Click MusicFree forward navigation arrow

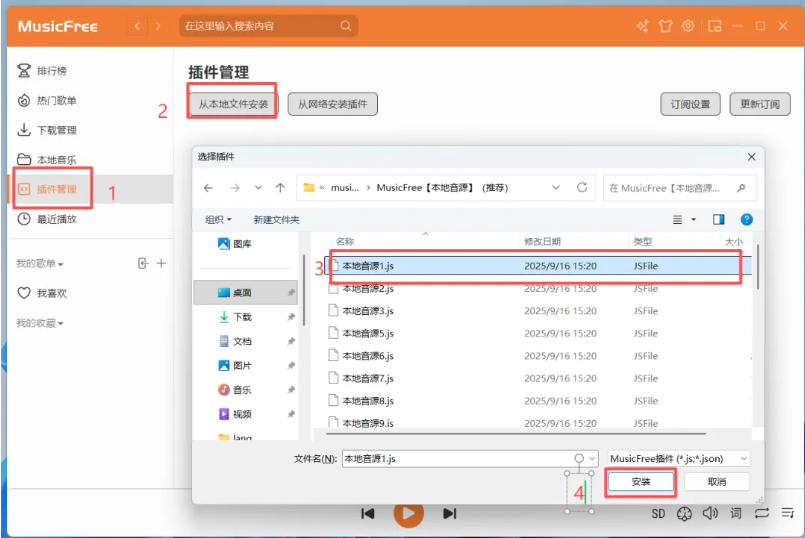[x=158, y=26]
